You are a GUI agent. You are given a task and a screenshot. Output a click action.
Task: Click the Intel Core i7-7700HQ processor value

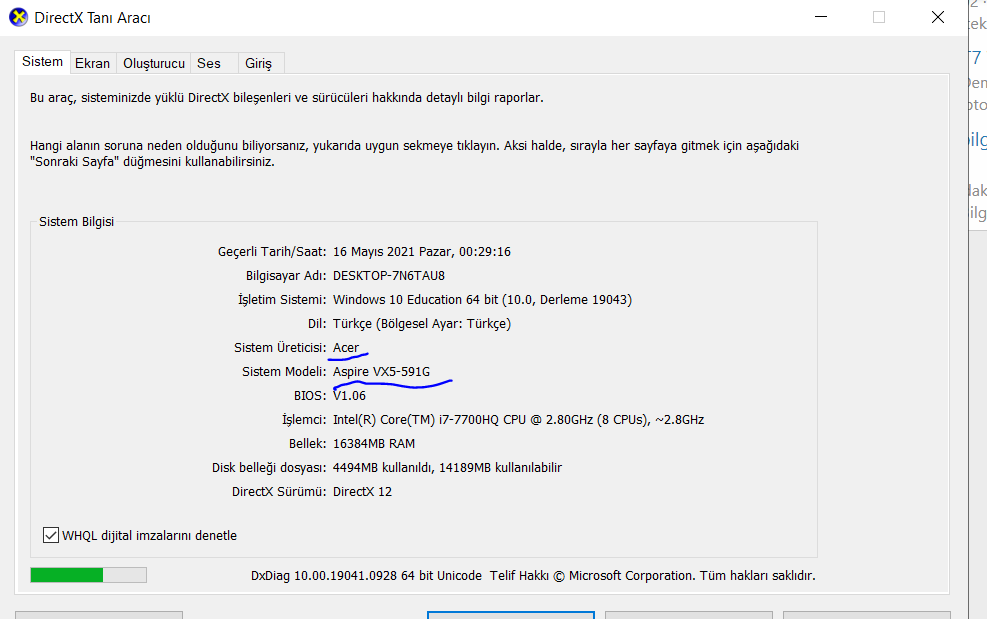[x=519, y=419]
